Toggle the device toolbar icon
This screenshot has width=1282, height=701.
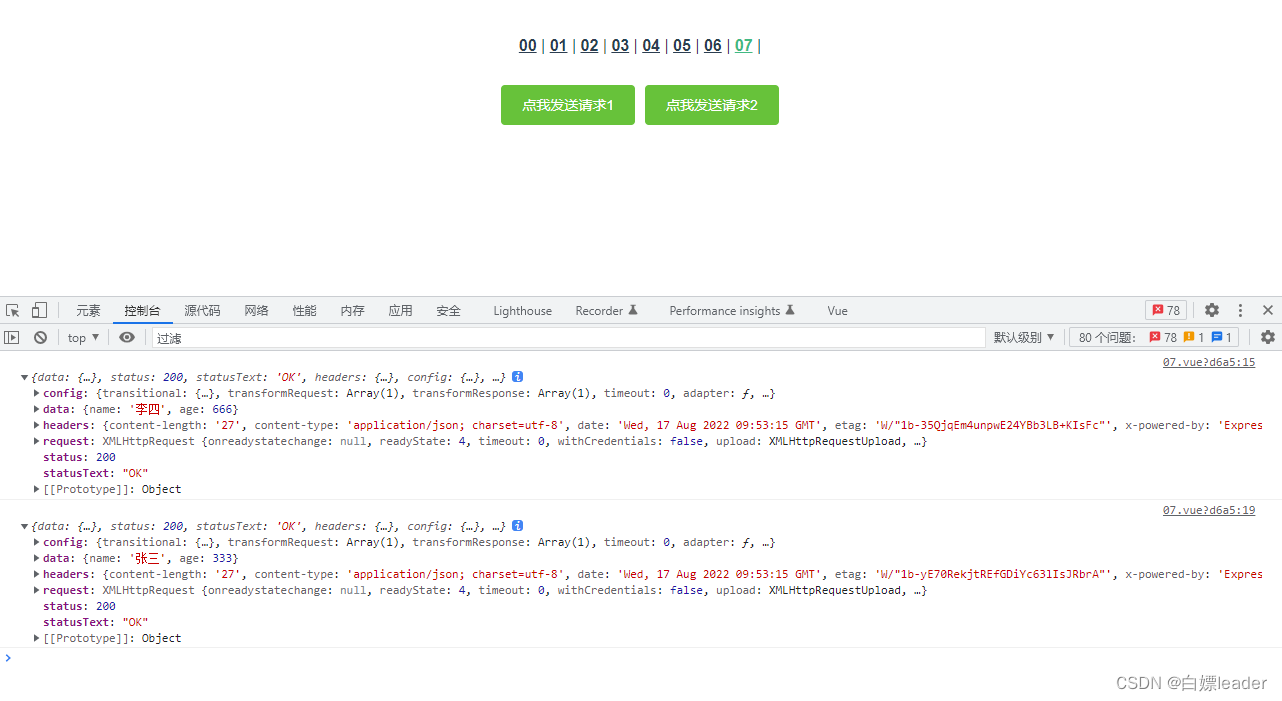coord(39,311)
